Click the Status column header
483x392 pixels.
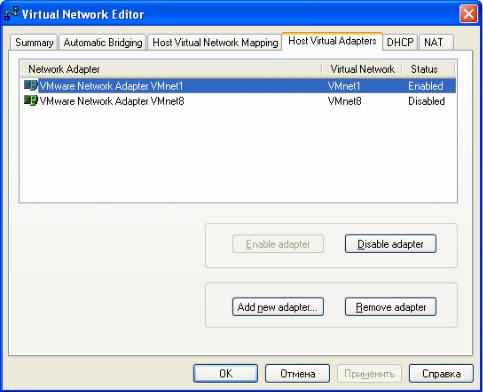429,69
